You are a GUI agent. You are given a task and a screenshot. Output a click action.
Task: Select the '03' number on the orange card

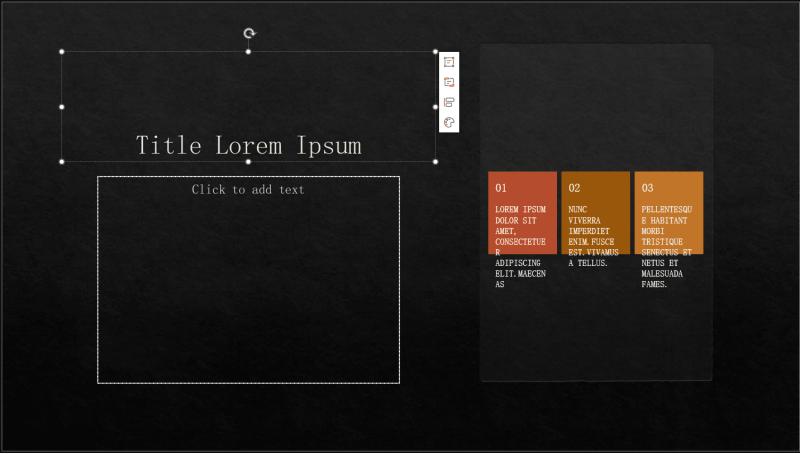[647, 188]
